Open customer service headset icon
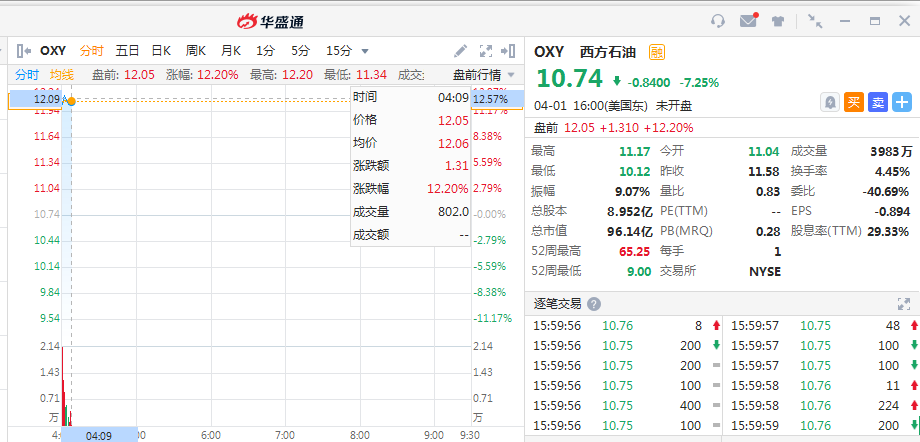The width and height of the screenshot is (920, 442). 718,20
